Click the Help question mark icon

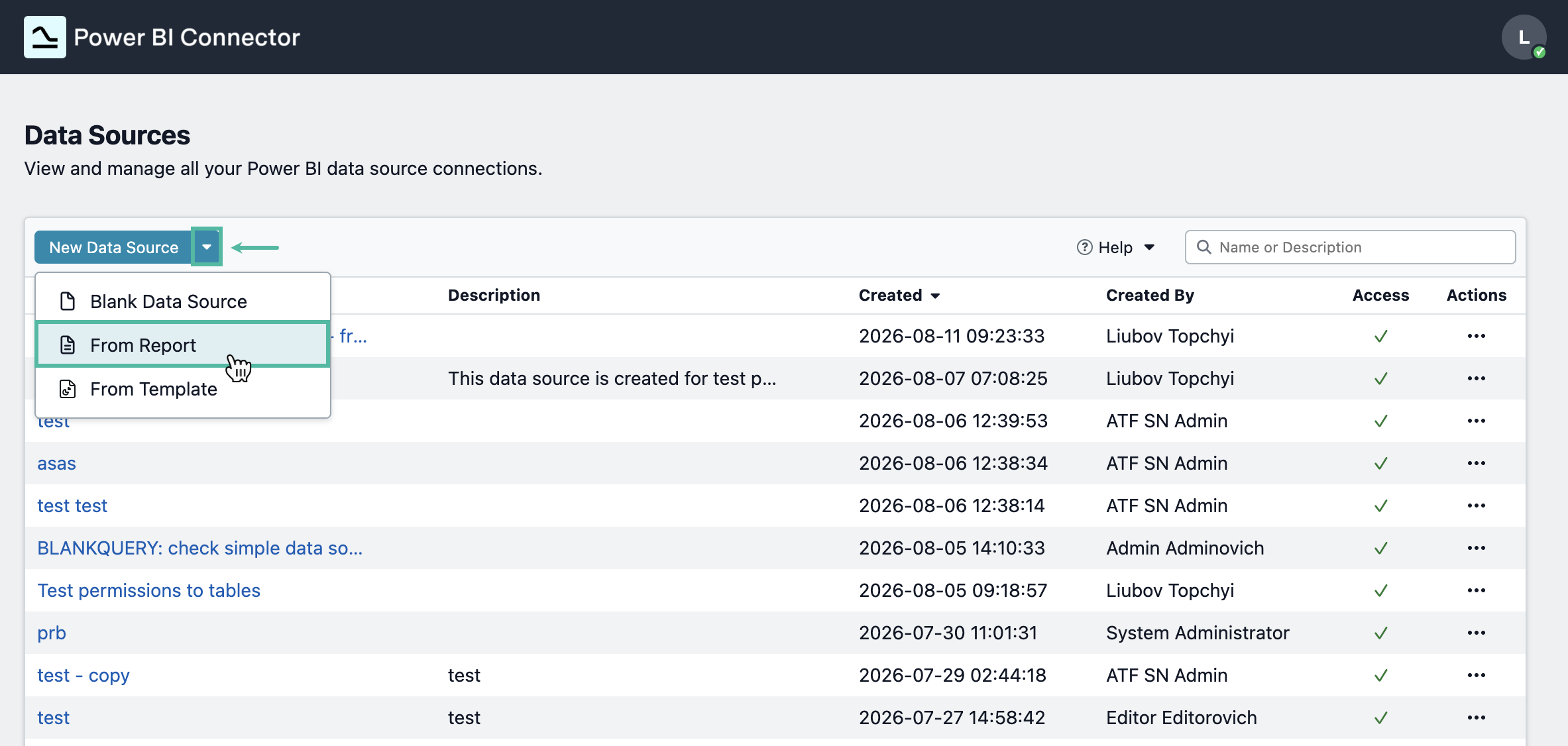click(x=1084, y=247)
